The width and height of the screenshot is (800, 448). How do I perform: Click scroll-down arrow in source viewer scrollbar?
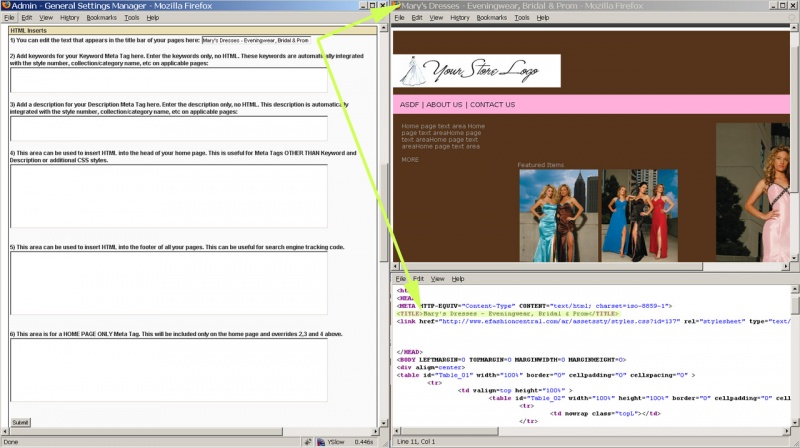(x=794, y=422)
